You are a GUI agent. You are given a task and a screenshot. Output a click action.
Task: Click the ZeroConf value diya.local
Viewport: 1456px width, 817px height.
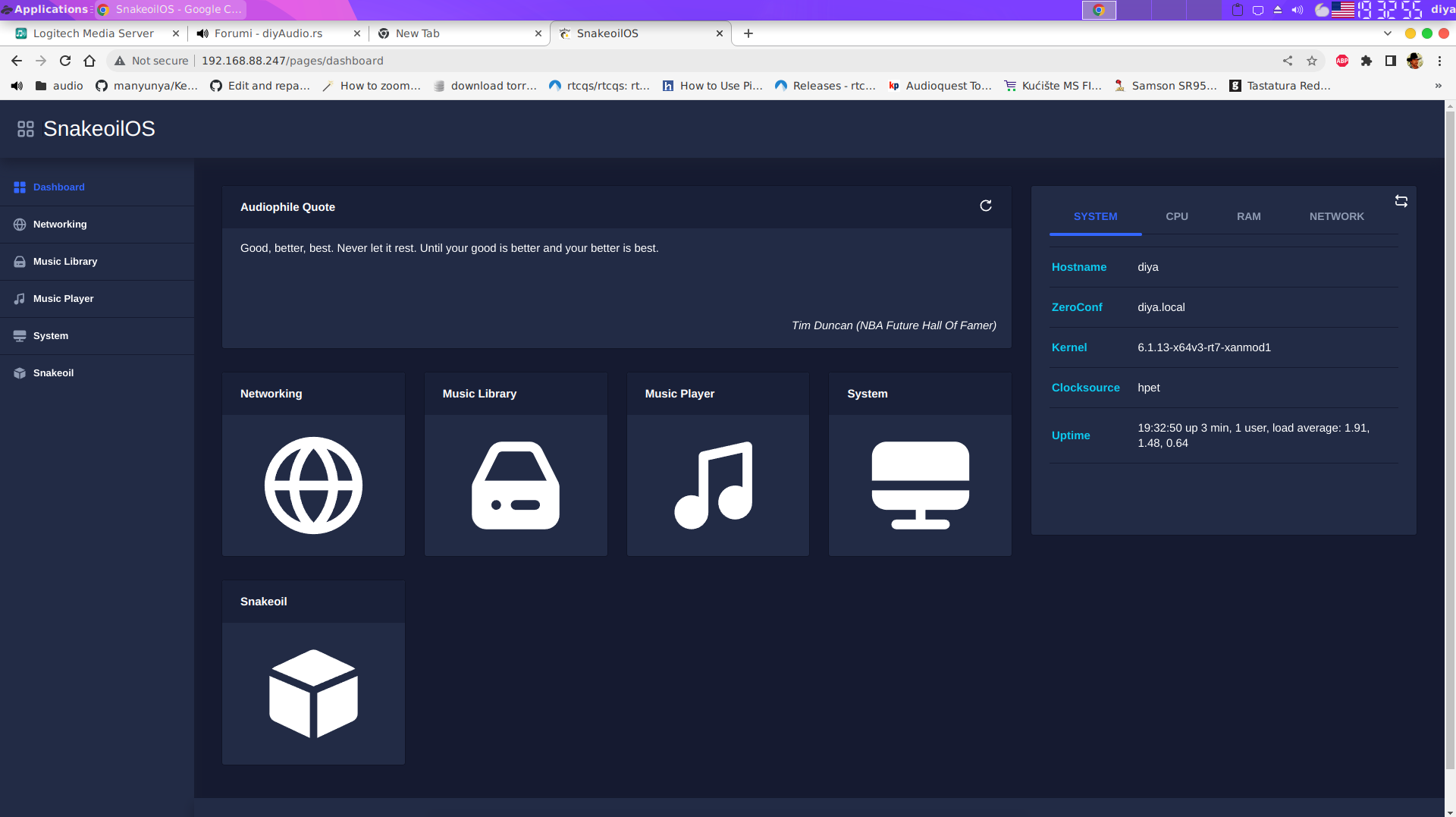(1161, 307)
